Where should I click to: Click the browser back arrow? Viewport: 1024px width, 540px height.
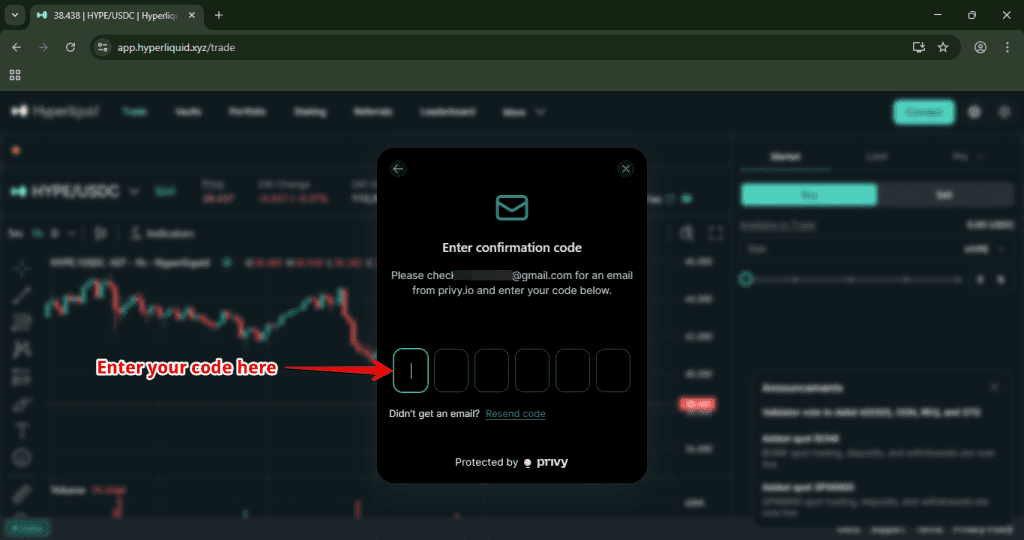[16, 47]
